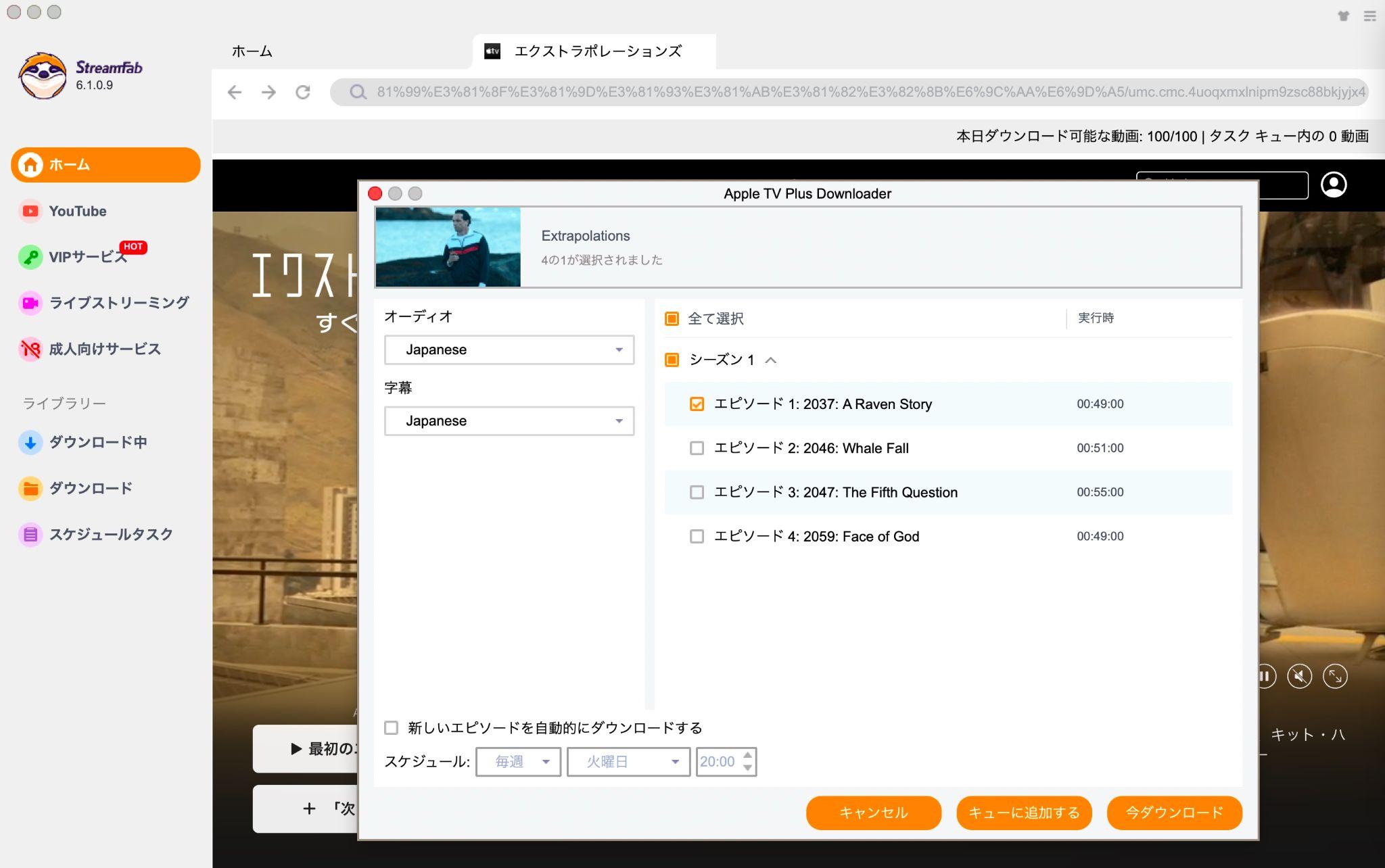Click the 実行時 column header
The image size is (1385, 868).
coord(1096,318)
